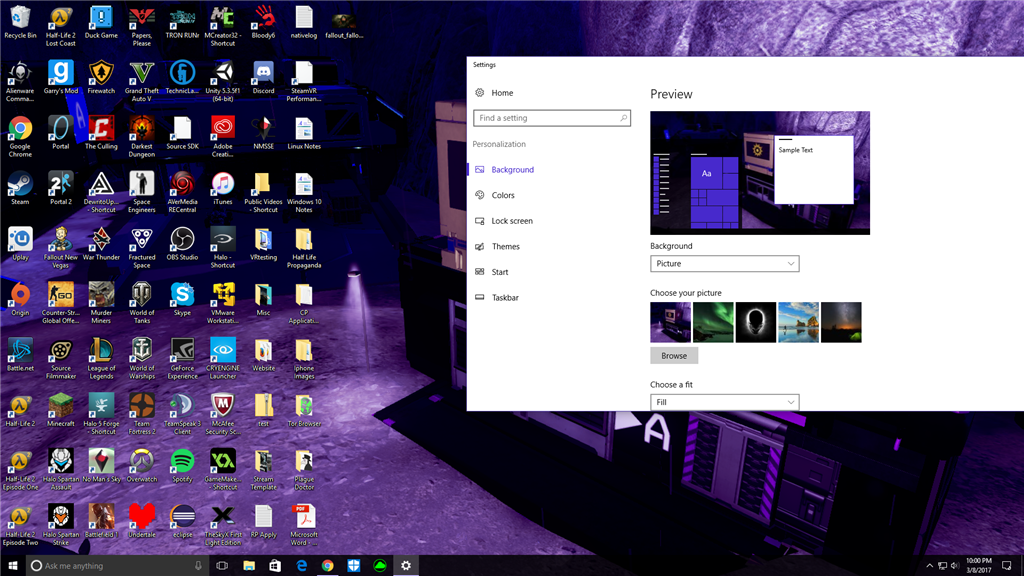Viewport: 1024px width, 576px height.
Task: Open the Recycle Bin desktop icon
Action: tap(20, 22)
